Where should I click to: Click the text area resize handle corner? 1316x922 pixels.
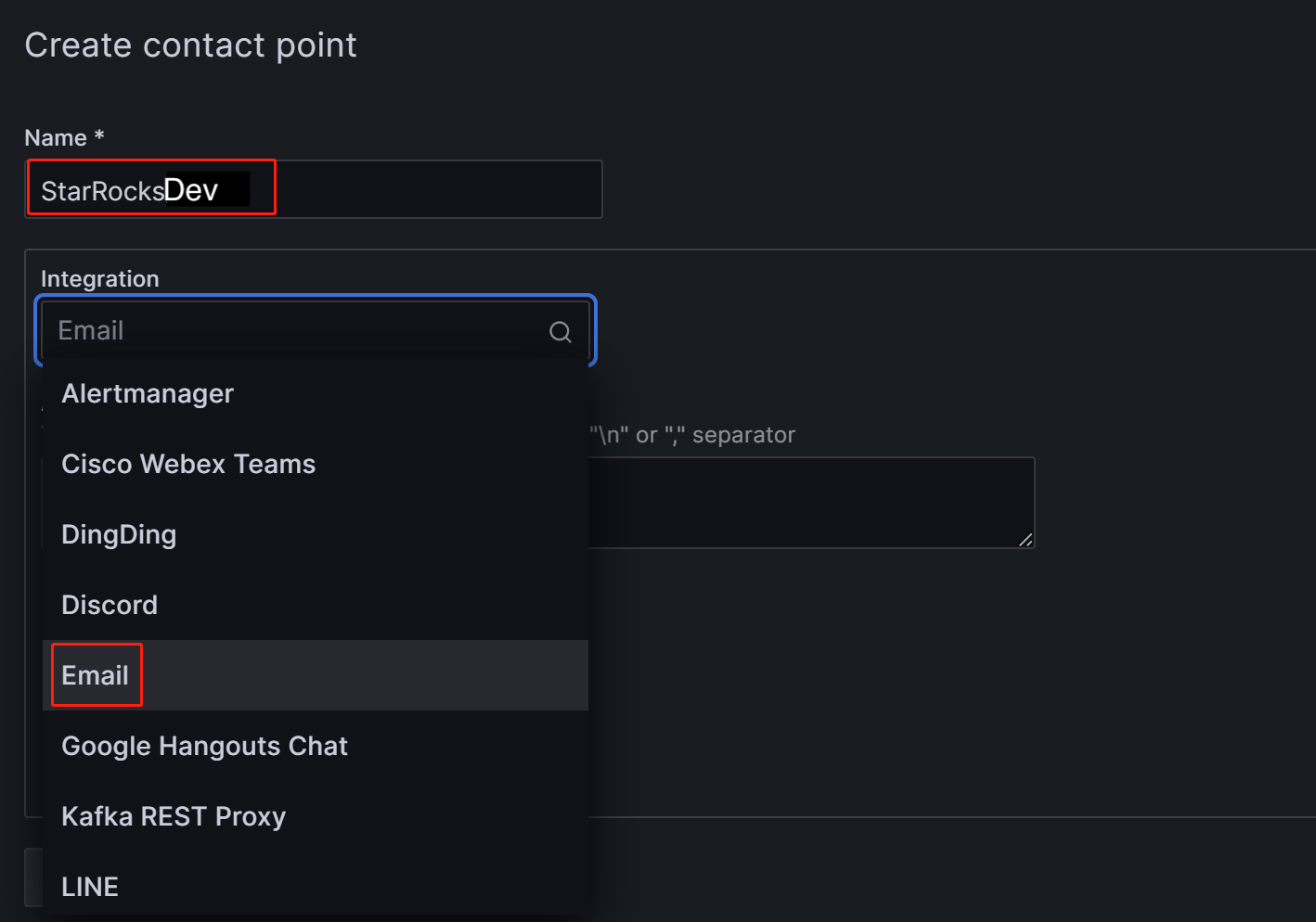pos(1026,540)
